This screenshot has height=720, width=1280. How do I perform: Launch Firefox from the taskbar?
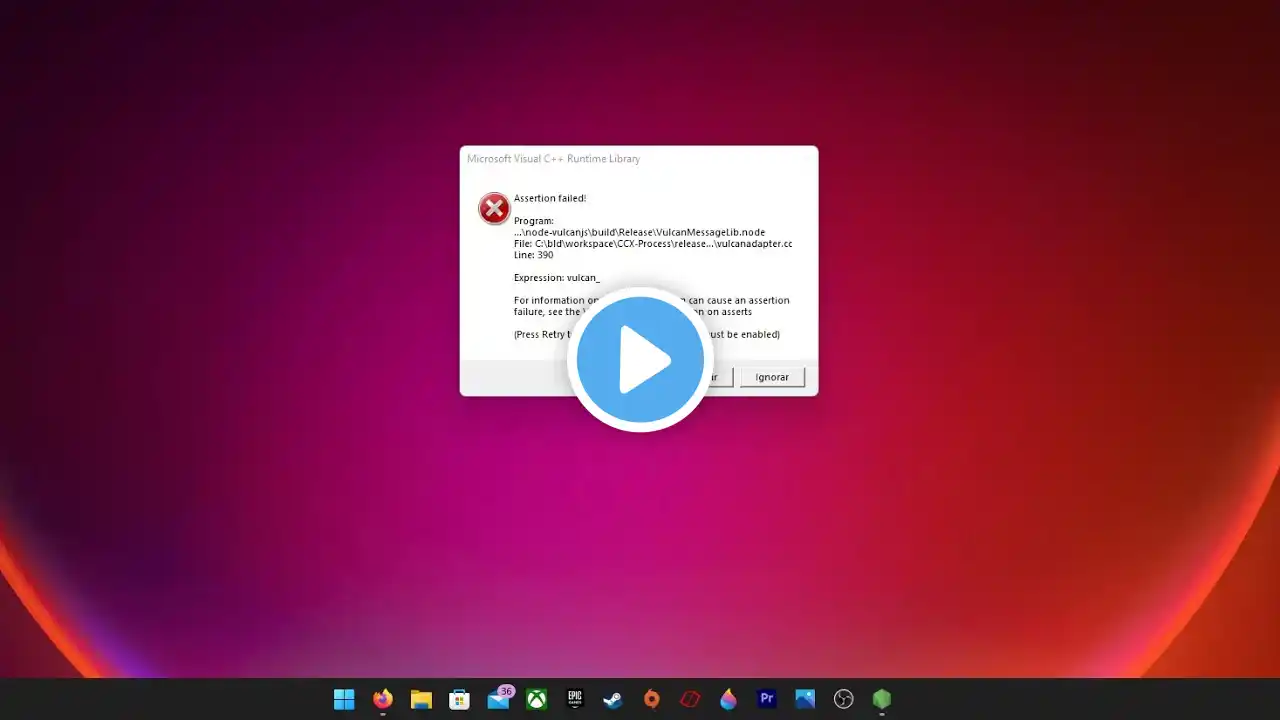point(383,699)
